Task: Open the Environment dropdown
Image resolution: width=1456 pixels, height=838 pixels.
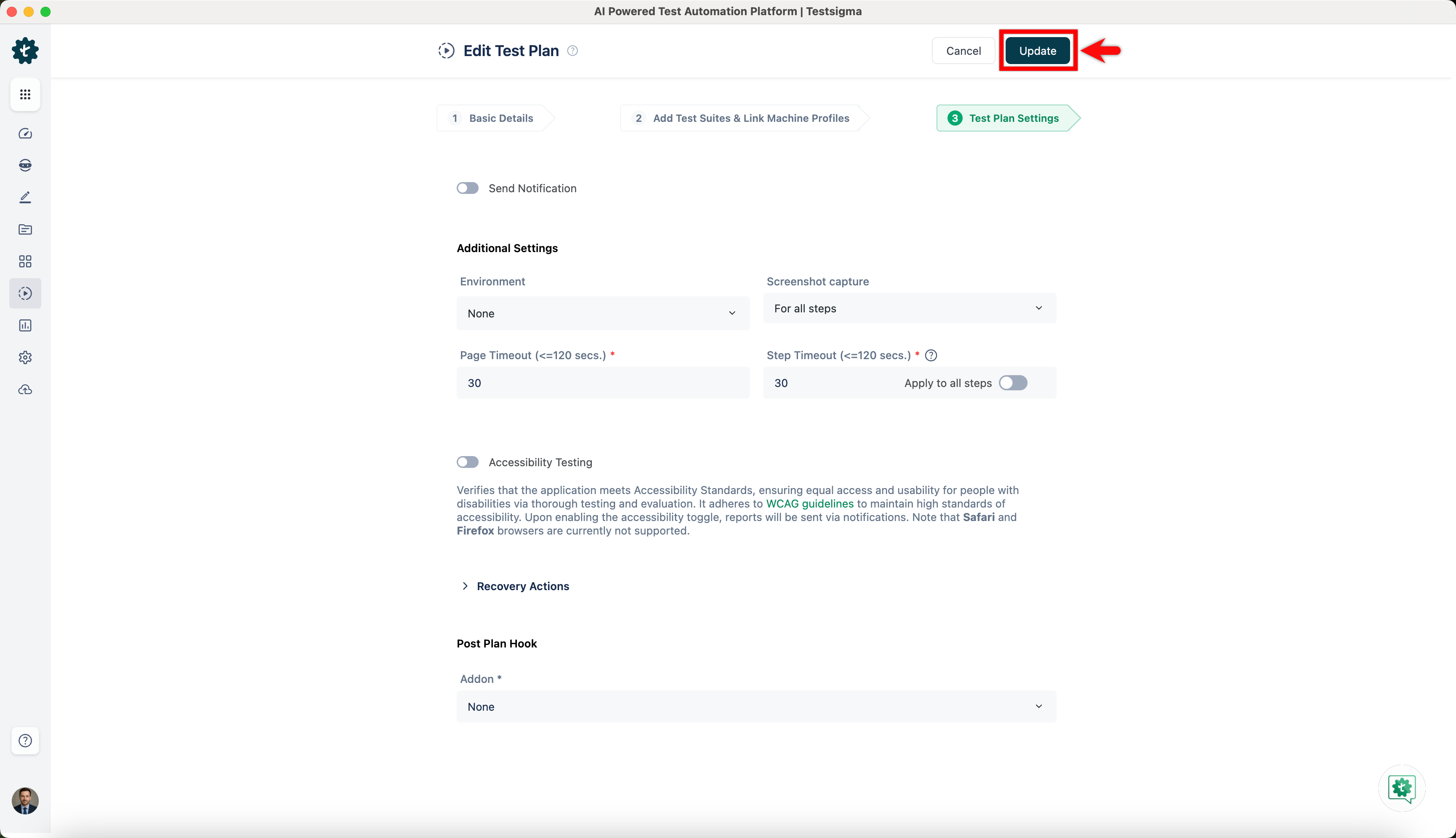Action: pos(602,313)
